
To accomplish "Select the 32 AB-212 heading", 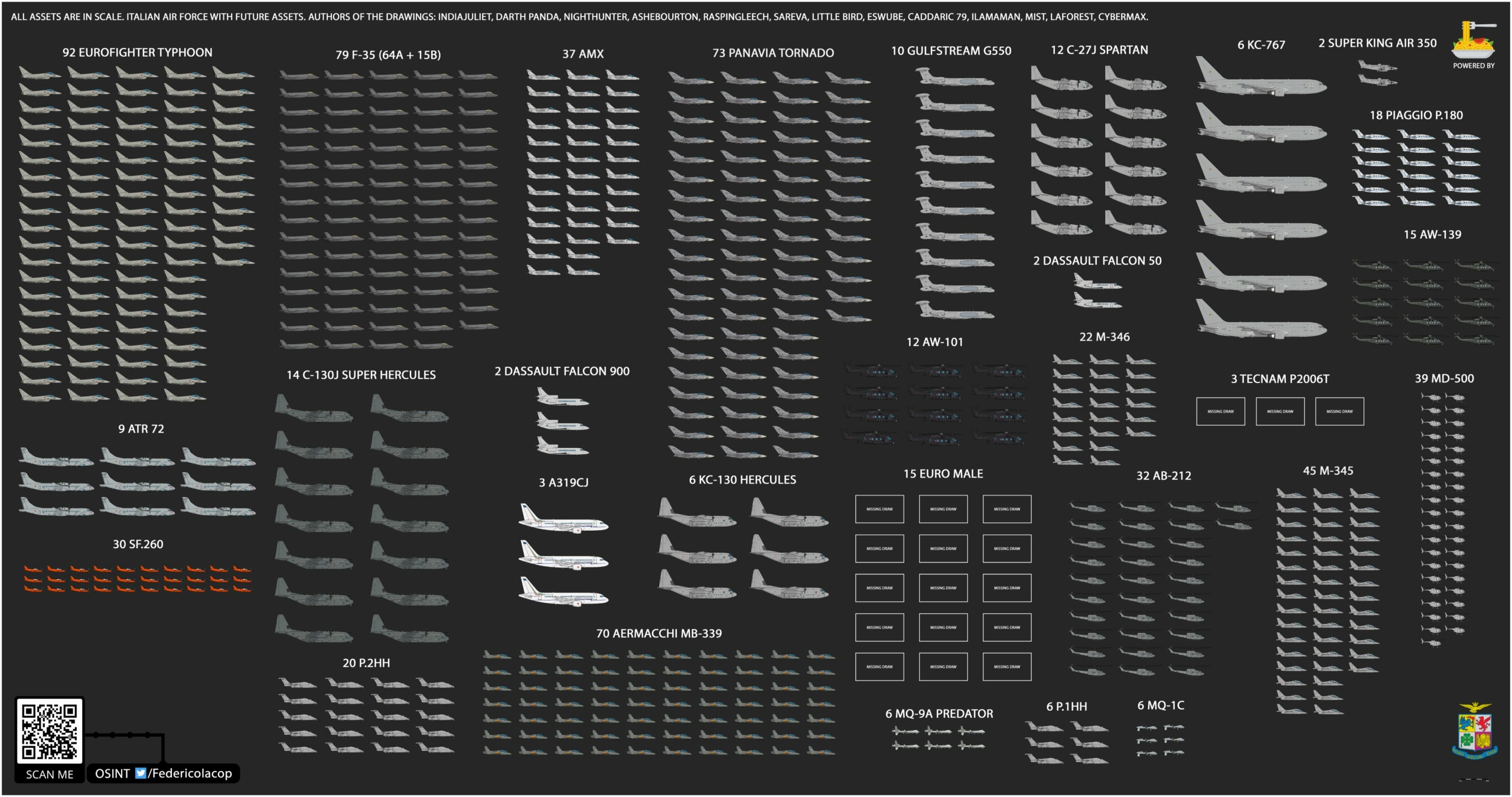I will click(1164, 476).
